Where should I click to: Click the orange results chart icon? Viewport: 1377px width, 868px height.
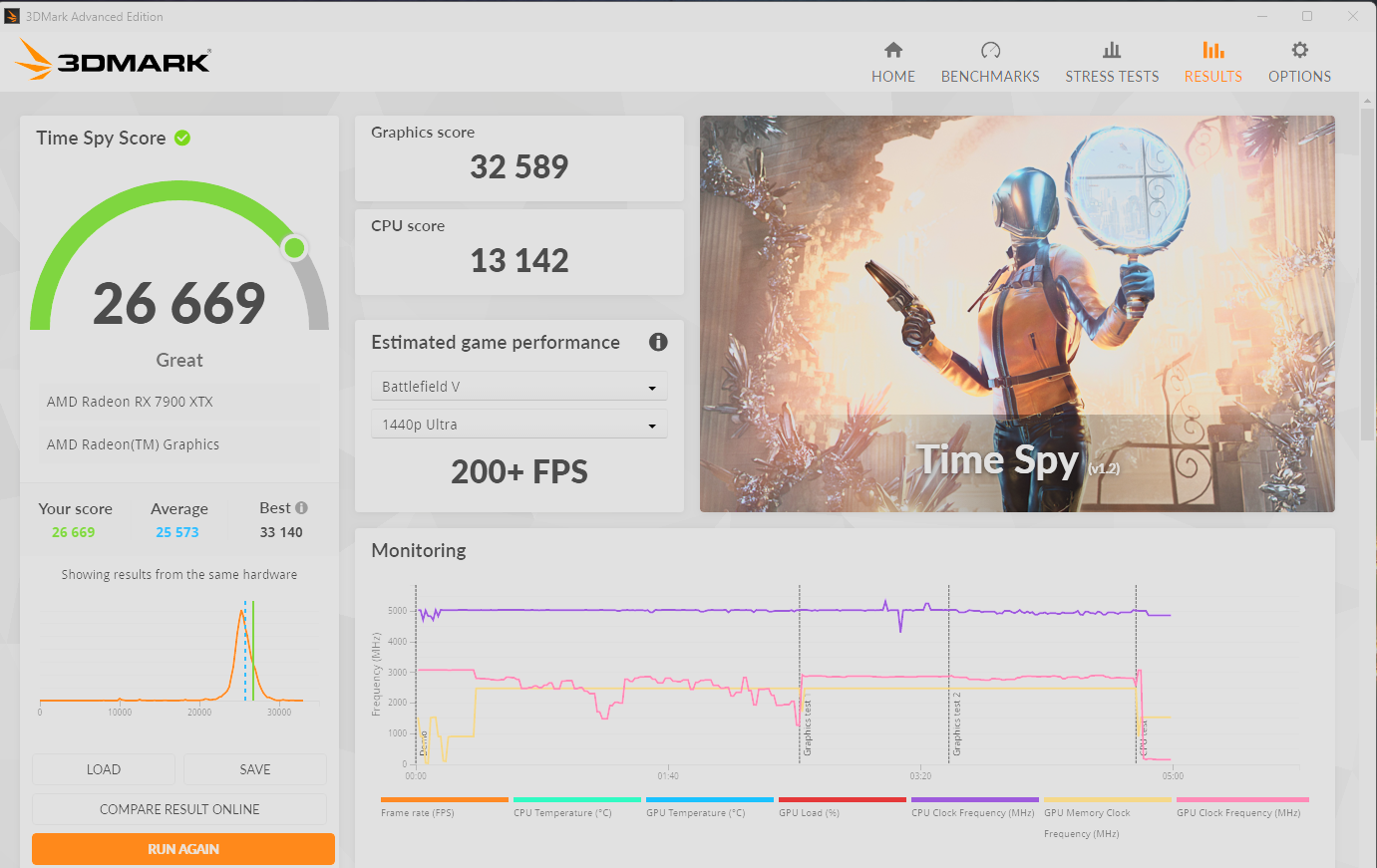(1213, 50)
